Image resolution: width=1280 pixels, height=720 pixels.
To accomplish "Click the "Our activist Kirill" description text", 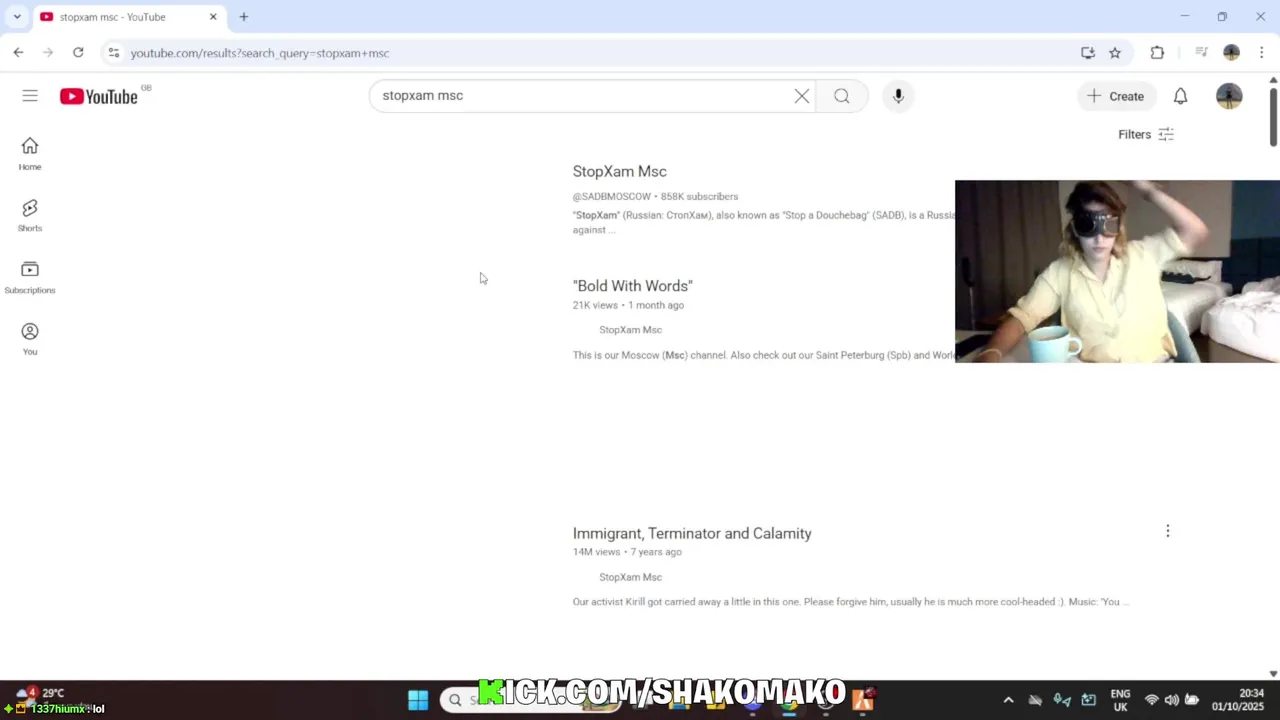I will (850, 602).
